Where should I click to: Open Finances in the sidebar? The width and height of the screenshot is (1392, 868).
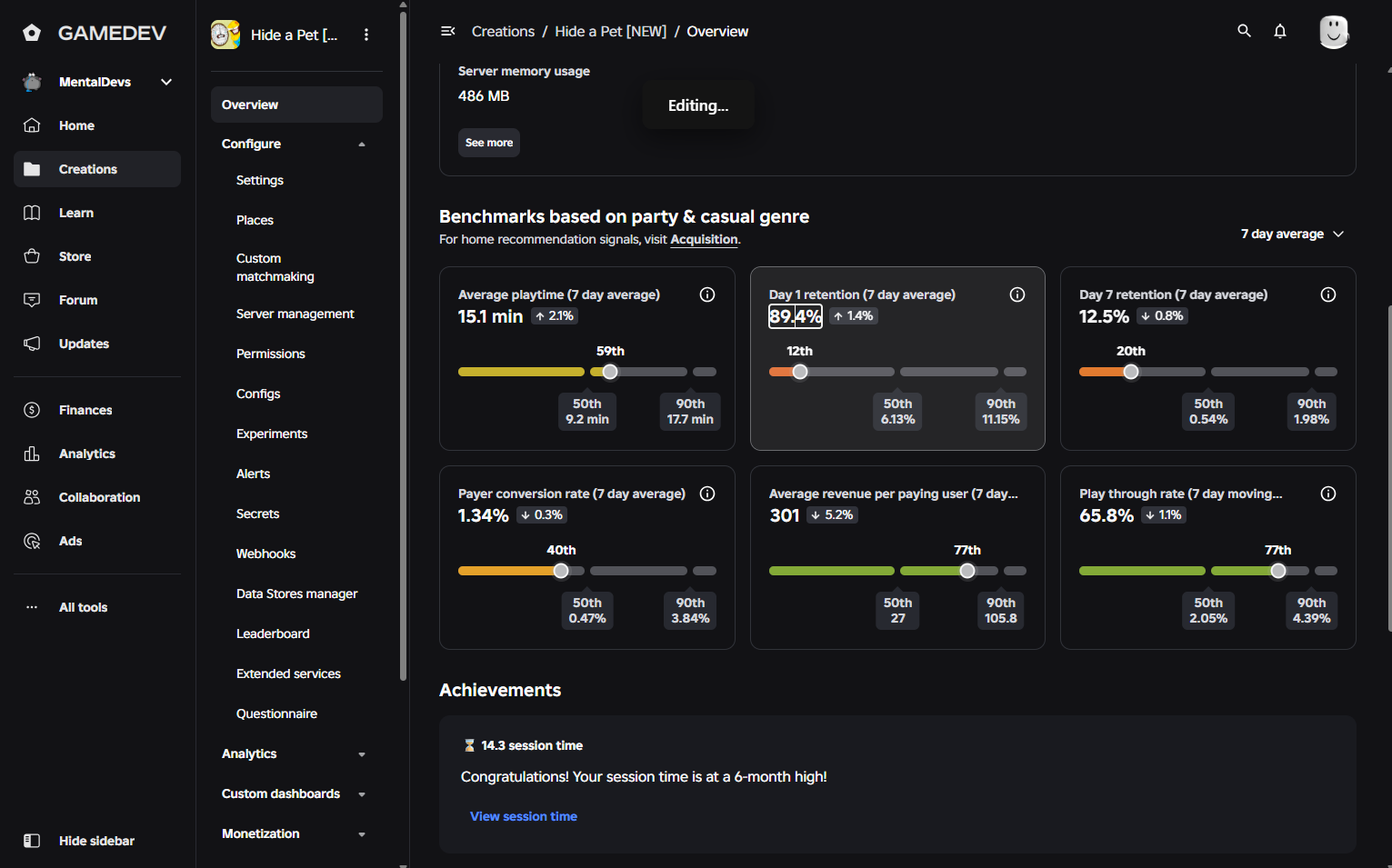pos(97,410)
